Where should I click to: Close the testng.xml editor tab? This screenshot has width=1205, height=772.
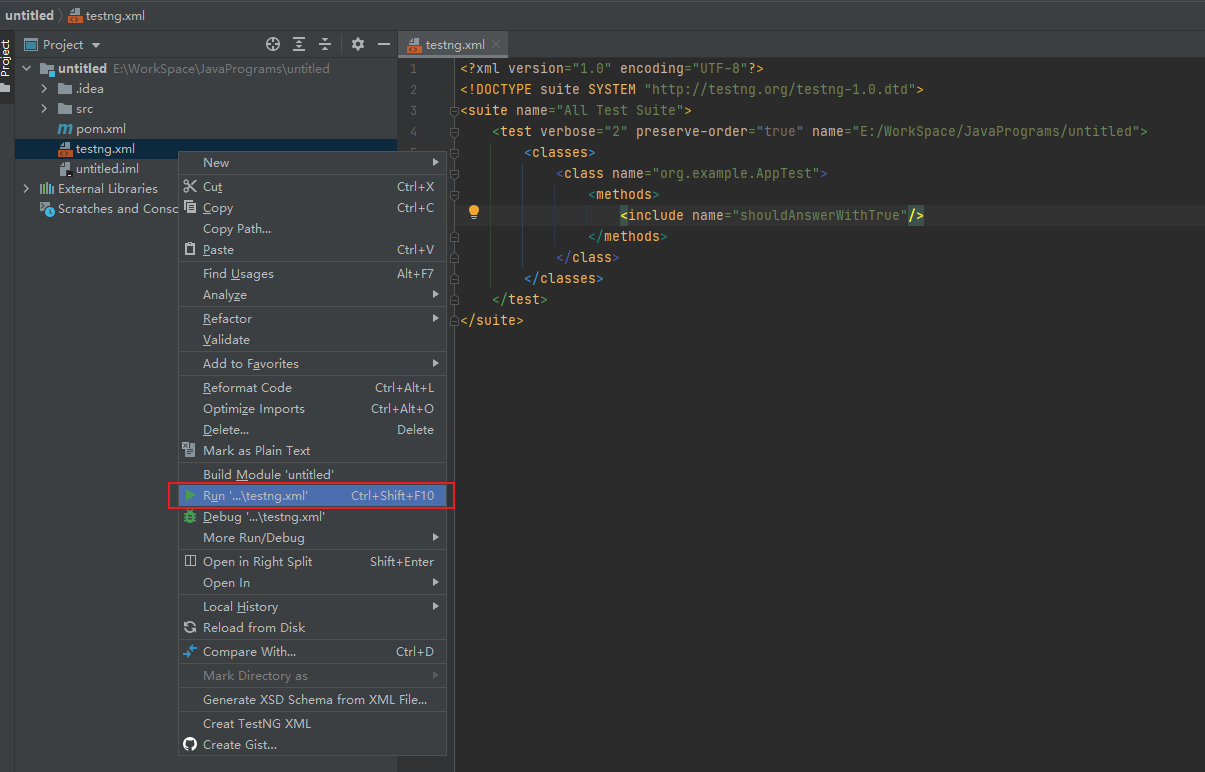click(496, 44)
